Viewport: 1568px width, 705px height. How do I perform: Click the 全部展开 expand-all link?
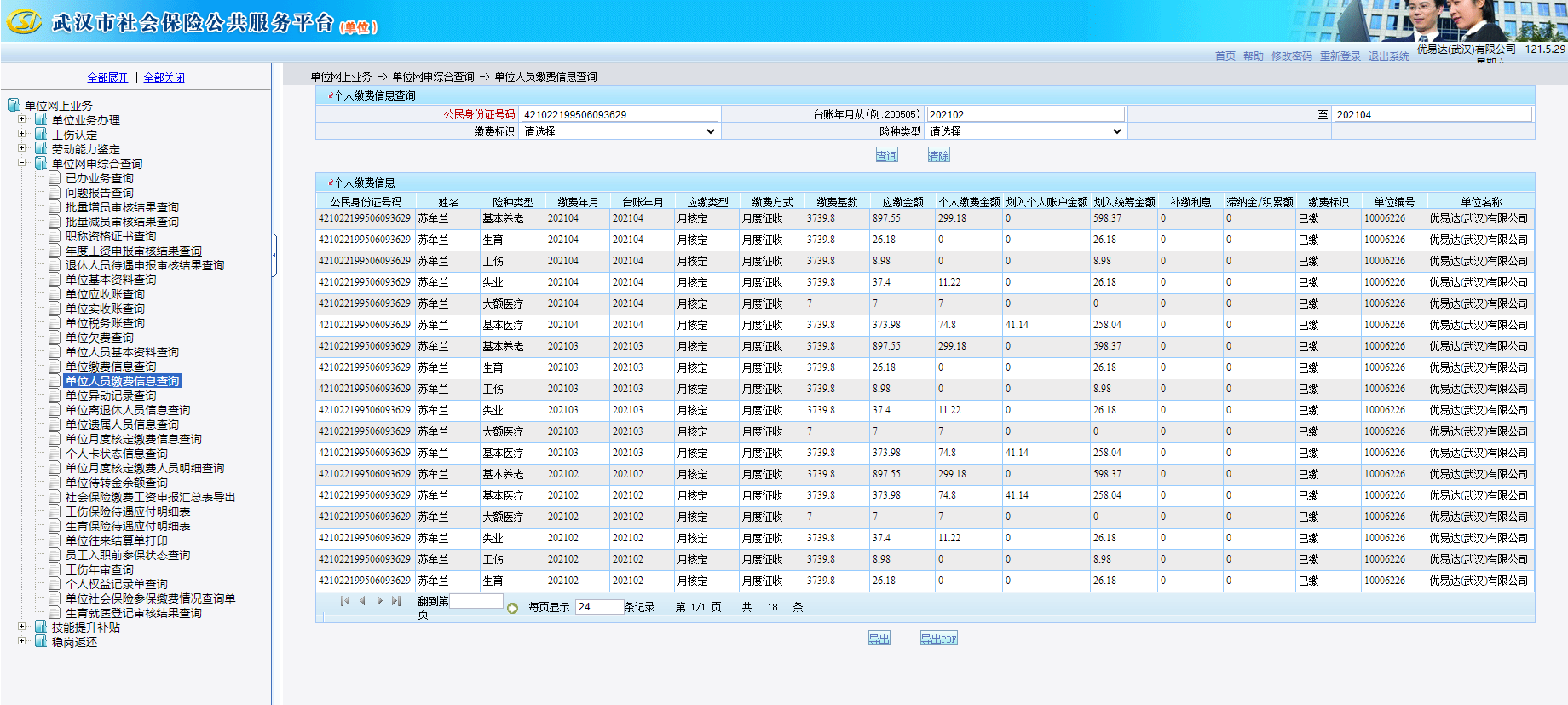click(107, 78)
